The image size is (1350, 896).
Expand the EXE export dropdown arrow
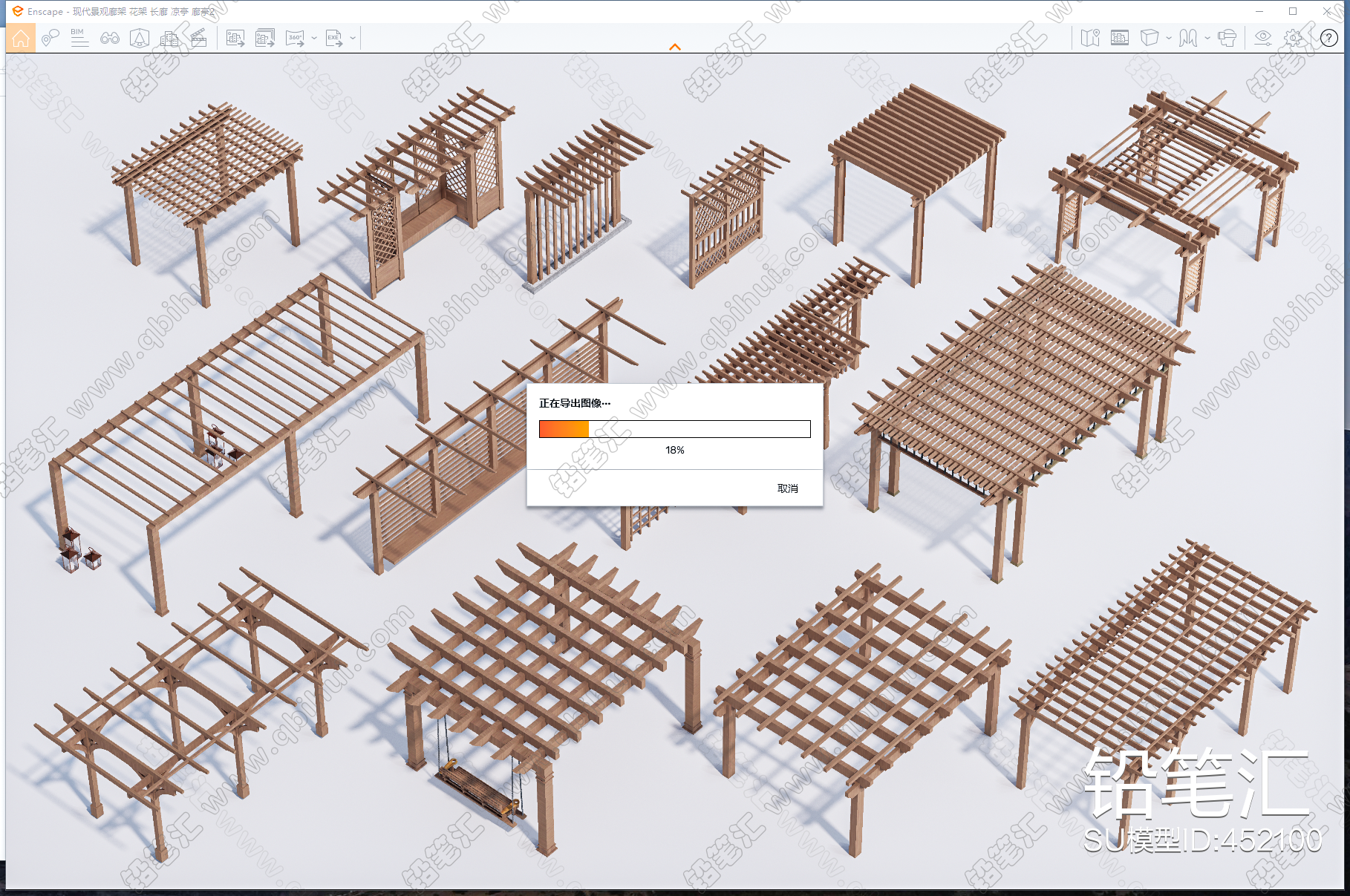353,38
